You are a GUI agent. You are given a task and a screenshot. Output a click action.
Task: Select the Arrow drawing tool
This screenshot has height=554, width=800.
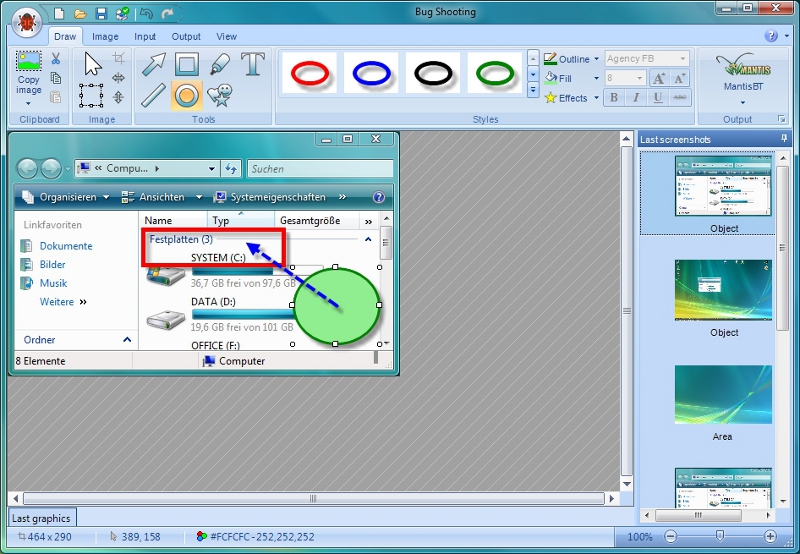[153, 65]
